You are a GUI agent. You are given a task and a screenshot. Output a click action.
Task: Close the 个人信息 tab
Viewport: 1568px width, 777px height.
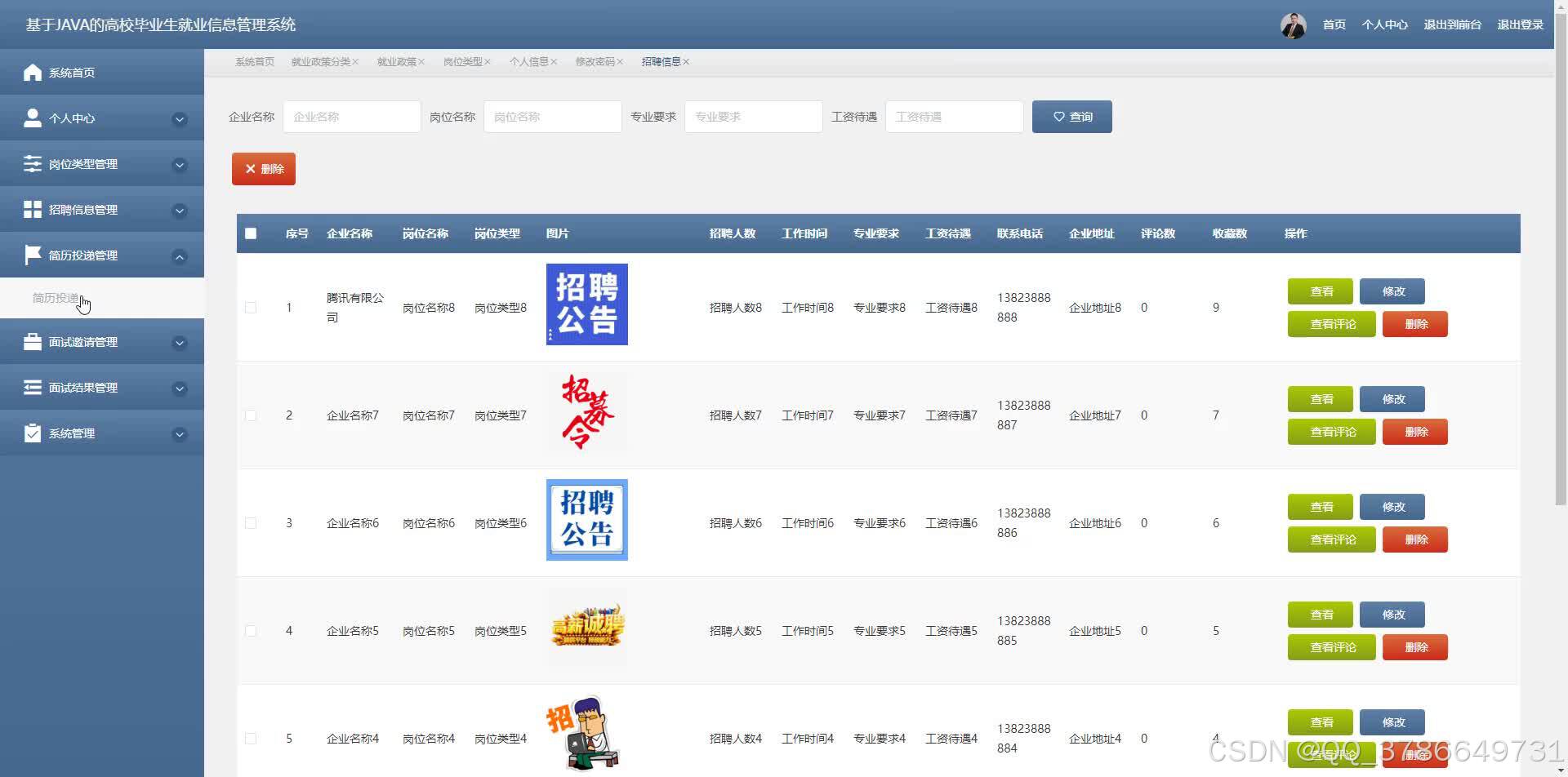coord(554,62)
